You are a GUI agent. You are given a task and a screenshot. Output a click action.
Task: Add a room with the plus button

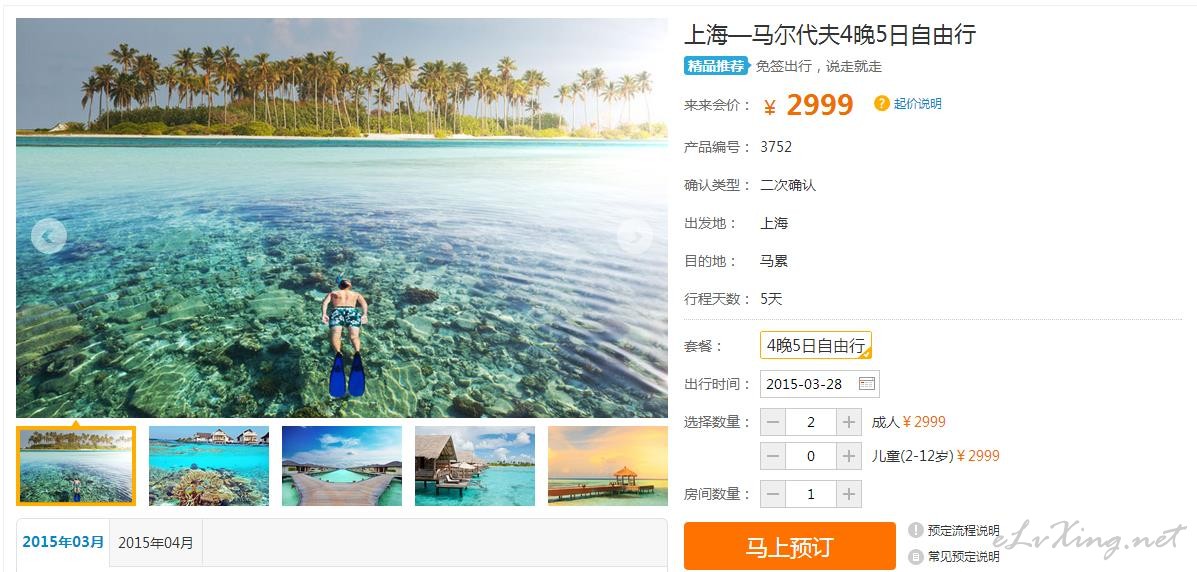pos(849,494)
